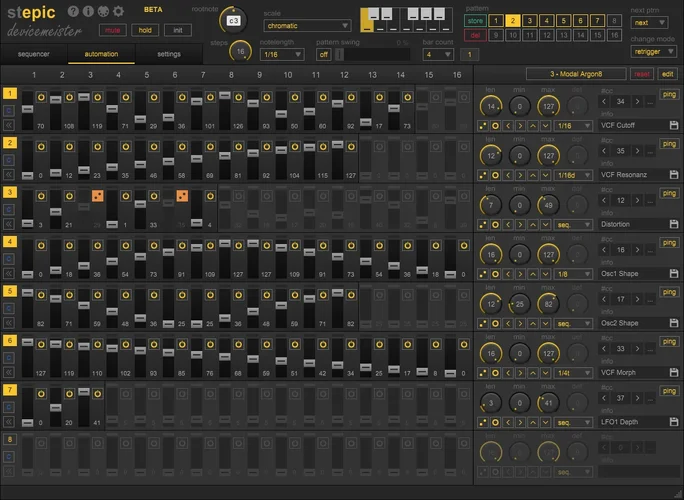Viewport: 684px width, 500px height.
Task: Shift Distortion lane values up
Action: pyautogui.click(x=533, y=225)
